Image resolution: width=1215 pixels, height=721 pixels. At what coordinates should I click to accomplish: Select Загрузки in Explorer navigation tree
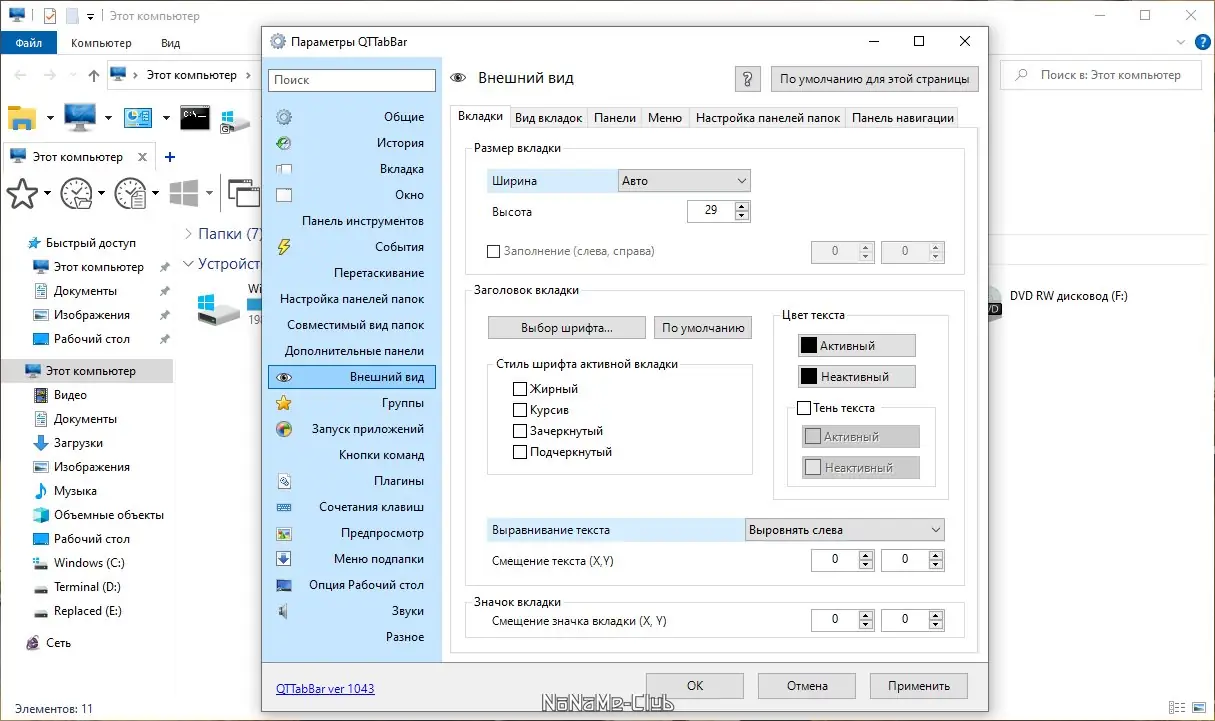pyautogui.click(x=78, y=443)
